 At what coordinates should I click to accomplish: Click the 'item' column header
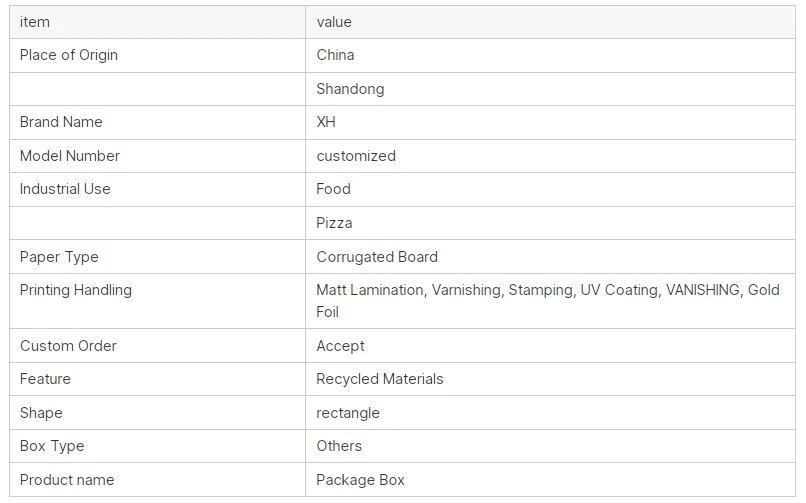coord(157,22)
